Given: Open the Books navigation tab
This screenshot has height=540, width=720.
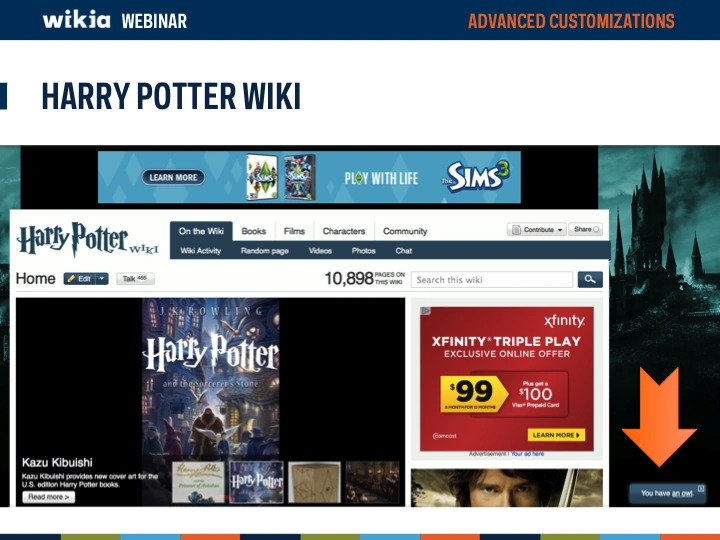Looking at the screenshot, I should click(254, 231).
